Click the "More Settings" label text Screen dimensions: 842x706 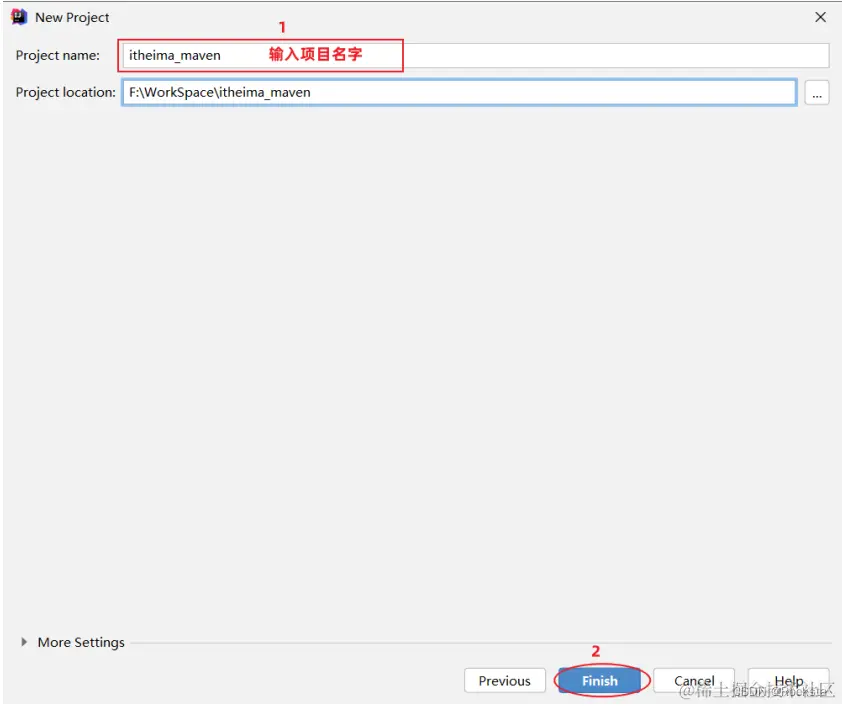pos(81,642)
